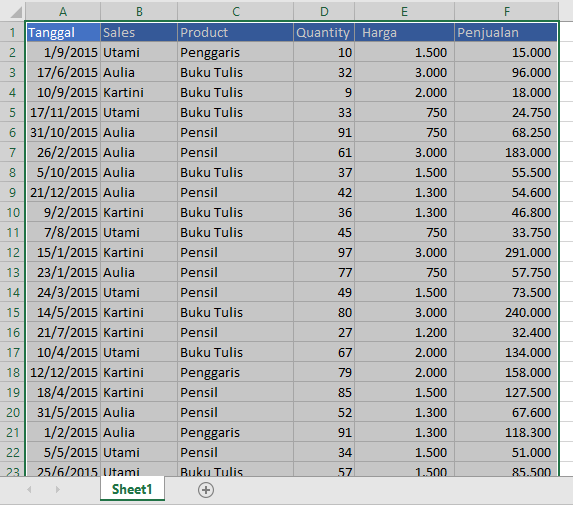
Task: Click the Tanggal header cell
Action: (x=63, y=33)
